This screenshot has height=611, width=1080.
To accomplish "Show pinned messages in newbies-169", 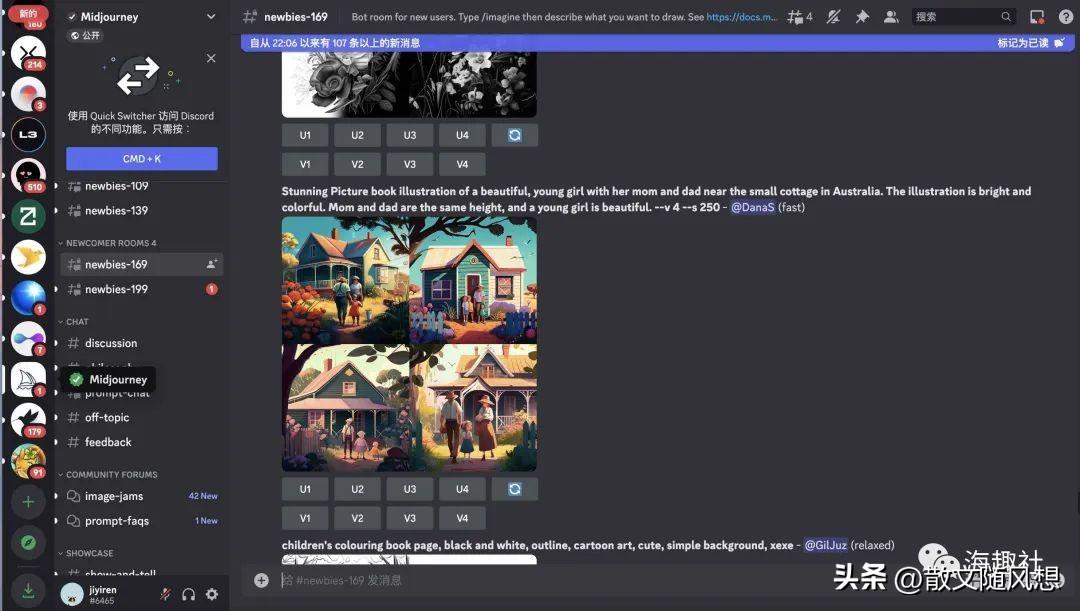I will point(862,17).
